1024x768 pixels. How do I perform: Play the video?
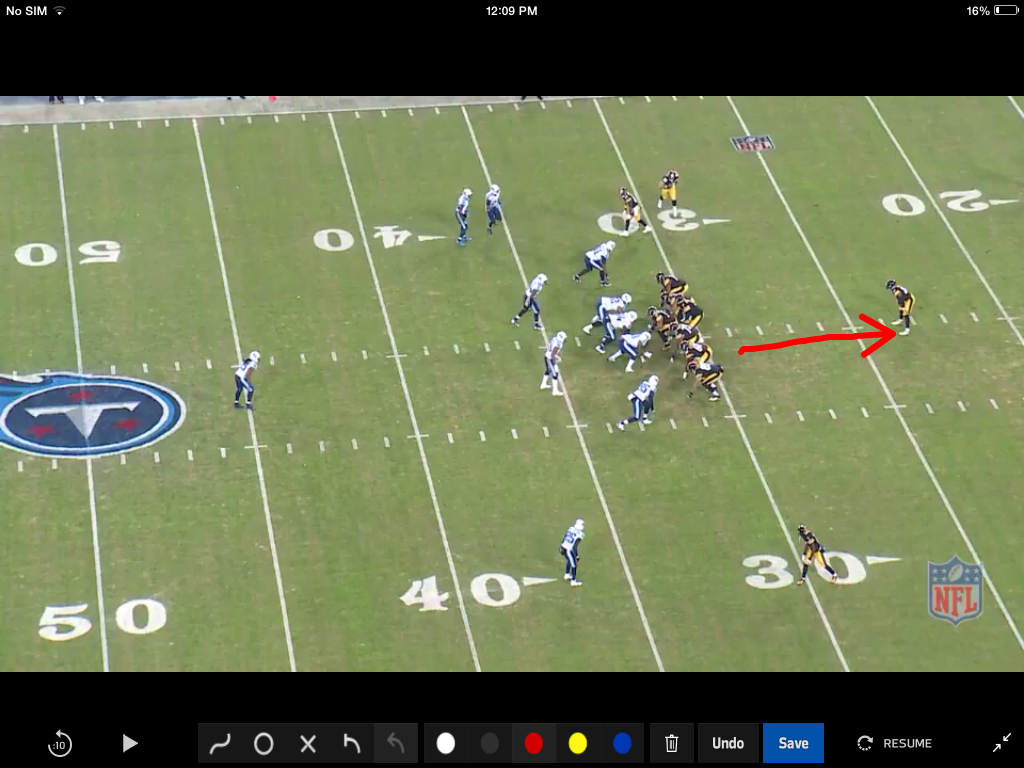point(130,743)
